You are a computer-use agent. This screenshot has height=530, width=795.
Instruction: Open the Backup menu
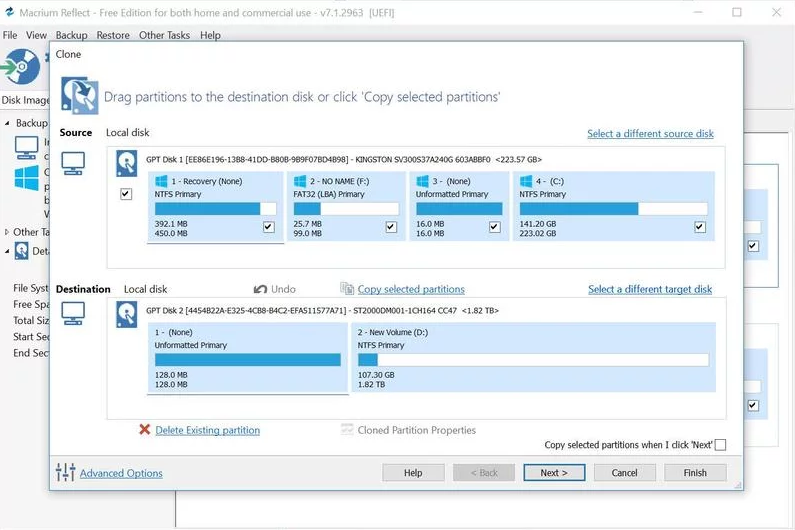tap(71, 35)
